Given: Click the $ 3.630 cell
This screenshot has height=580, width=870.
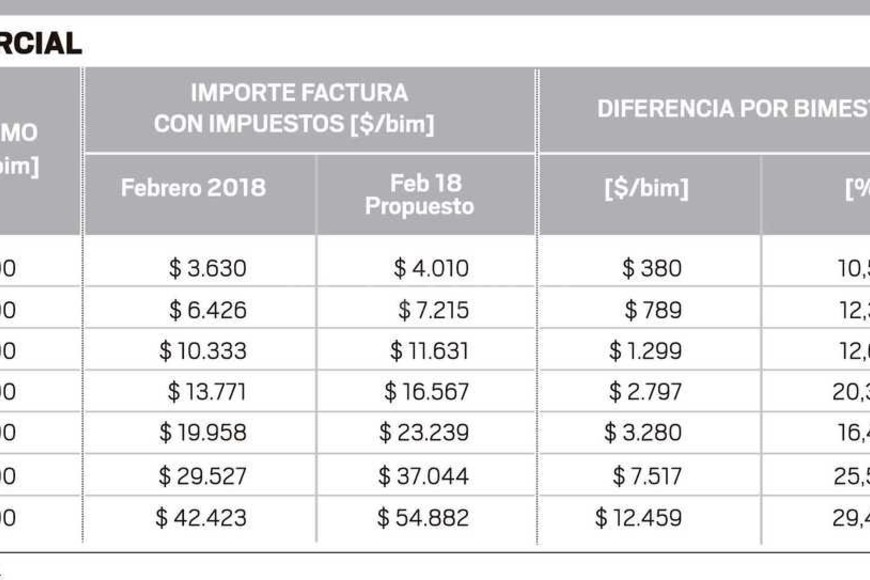Looking at the screenshot, I should [x=207, y=268].
